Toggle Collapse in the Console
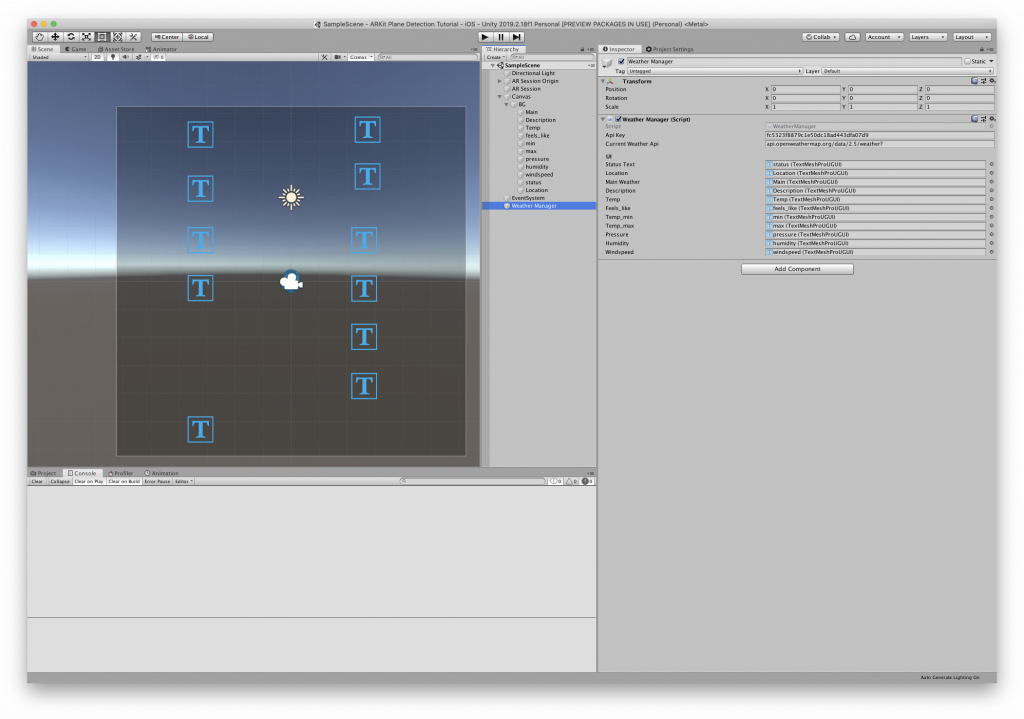1024x719 pixels. 59,481
